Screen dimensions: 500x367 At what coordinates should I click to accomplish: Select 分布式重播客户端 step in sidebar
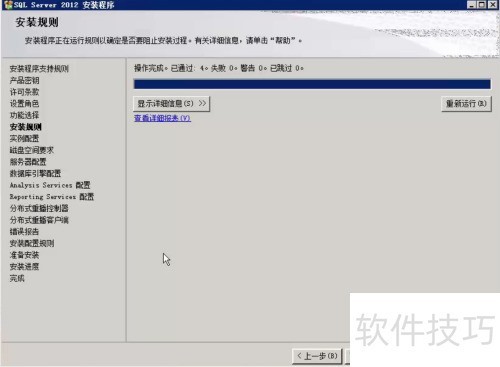[x=39, y=220]
